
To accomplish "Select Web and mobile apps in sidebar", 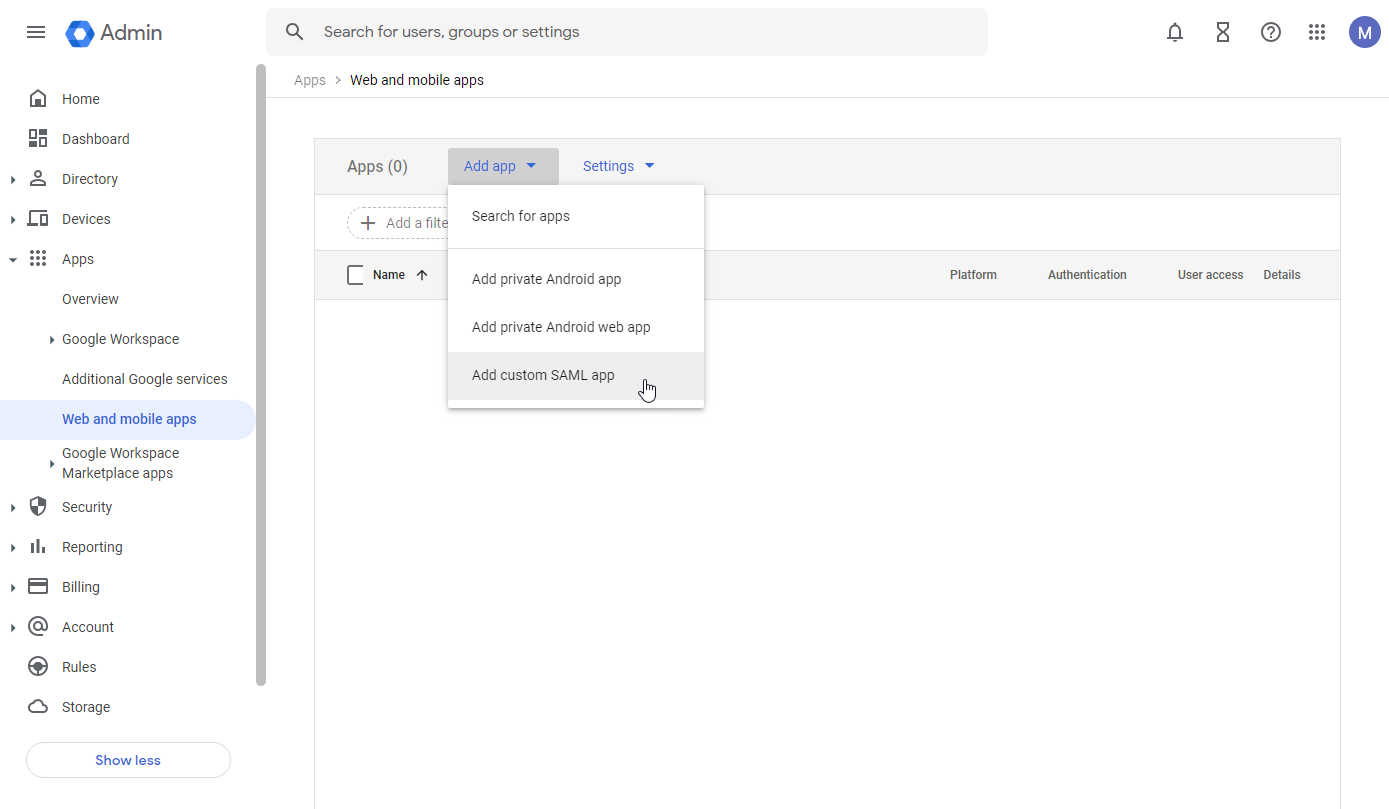I will (128, 419).
